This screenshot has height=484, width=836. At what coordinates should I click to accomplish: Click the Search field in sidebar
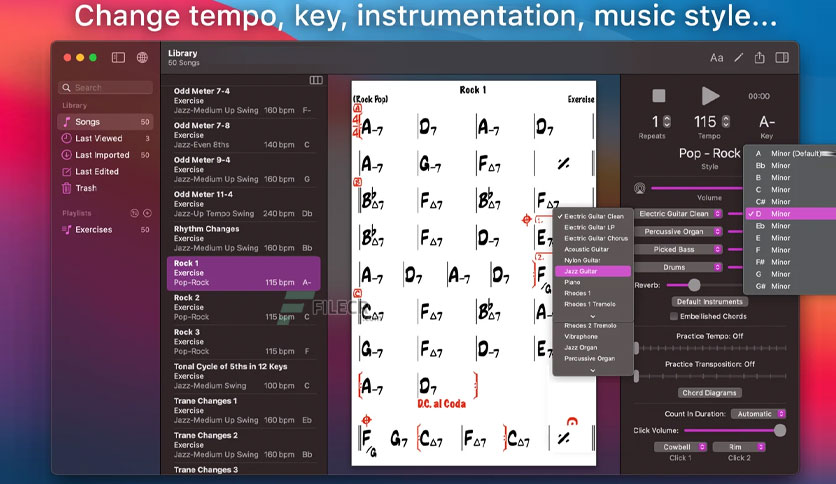[106, 87]
